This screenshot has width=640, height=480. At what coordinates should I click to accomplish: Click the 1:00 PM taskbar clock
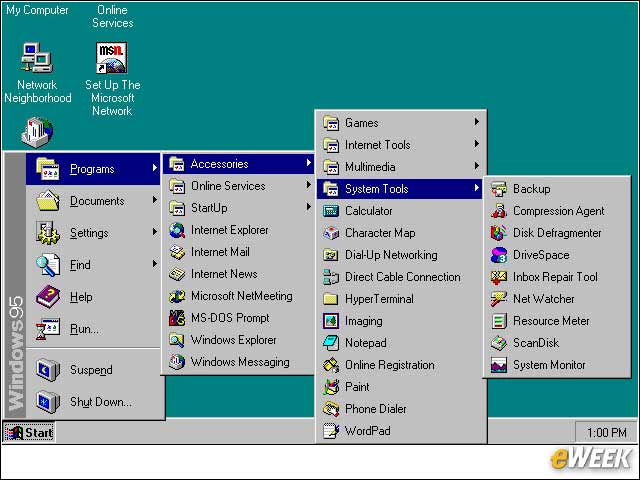coord(606,433)
